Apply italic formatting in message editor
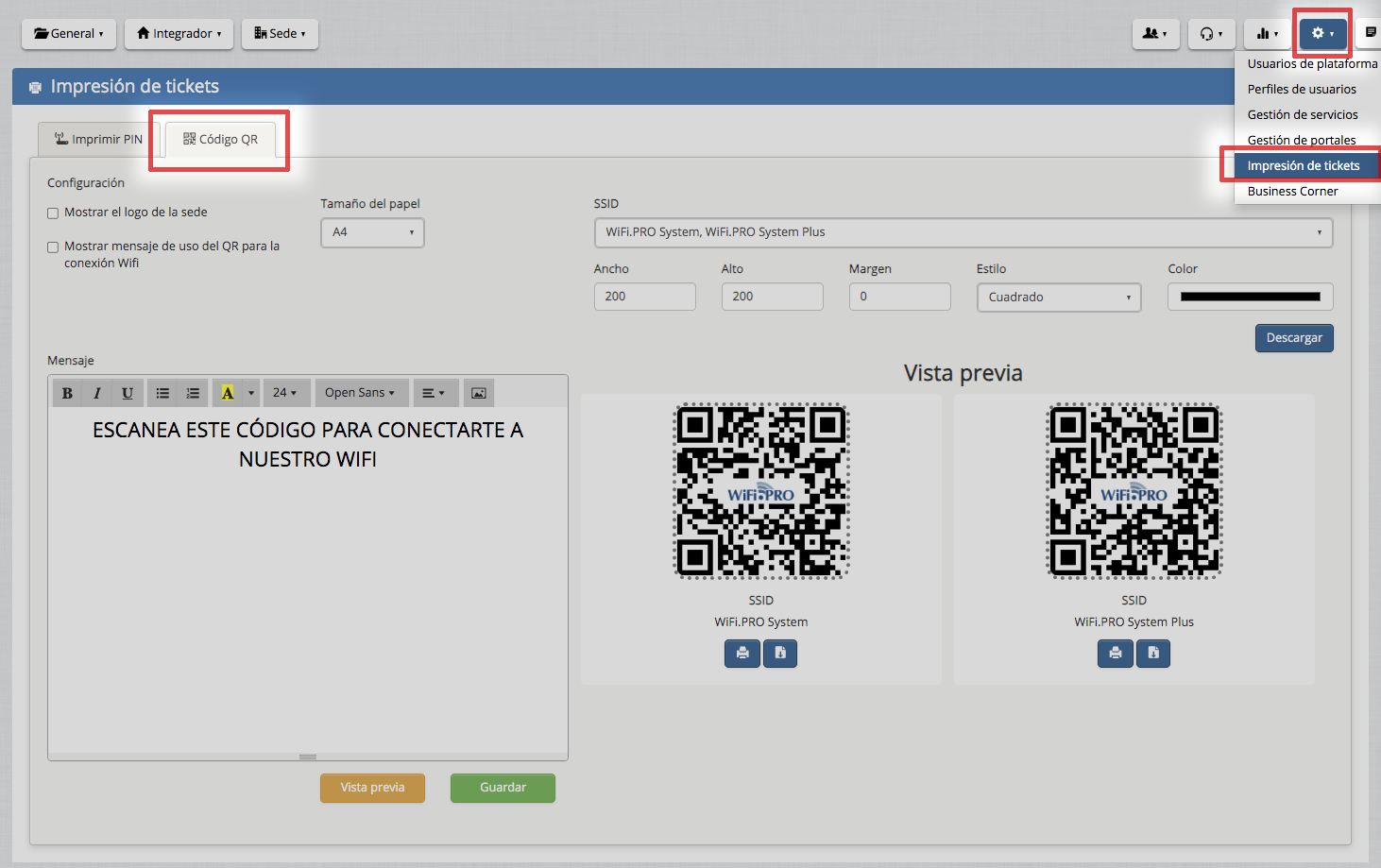 [x=97, y=393]
